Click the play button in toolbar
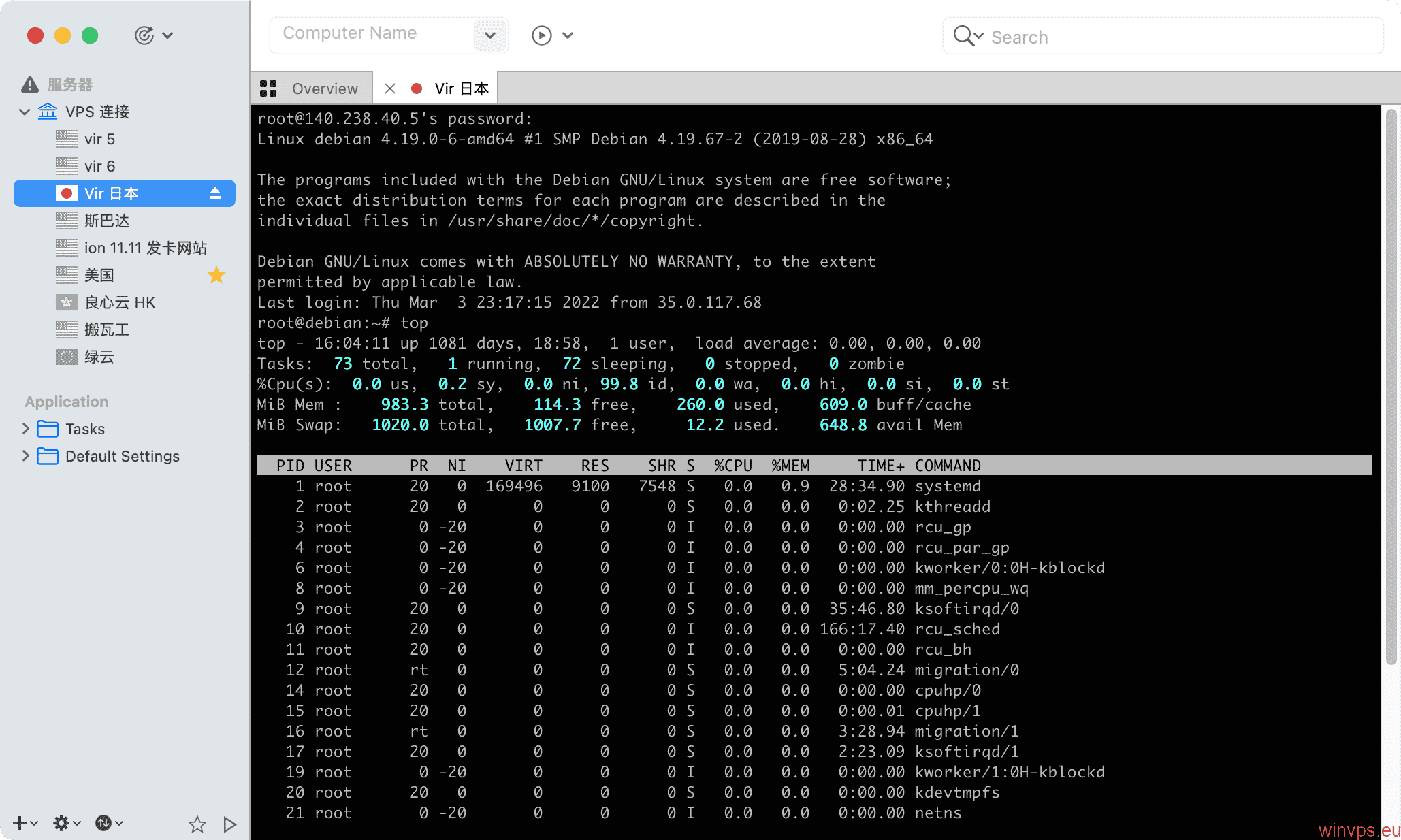 pos(541,35)
